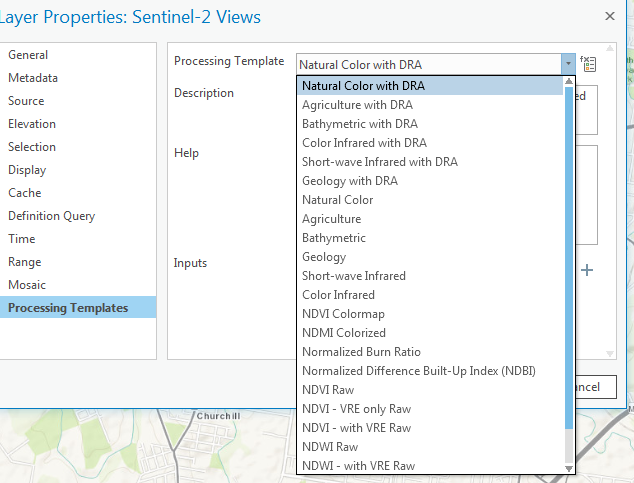Select NDVI - with VRE Raw
This screenshot has width=634, height=483.
(430, 428)
